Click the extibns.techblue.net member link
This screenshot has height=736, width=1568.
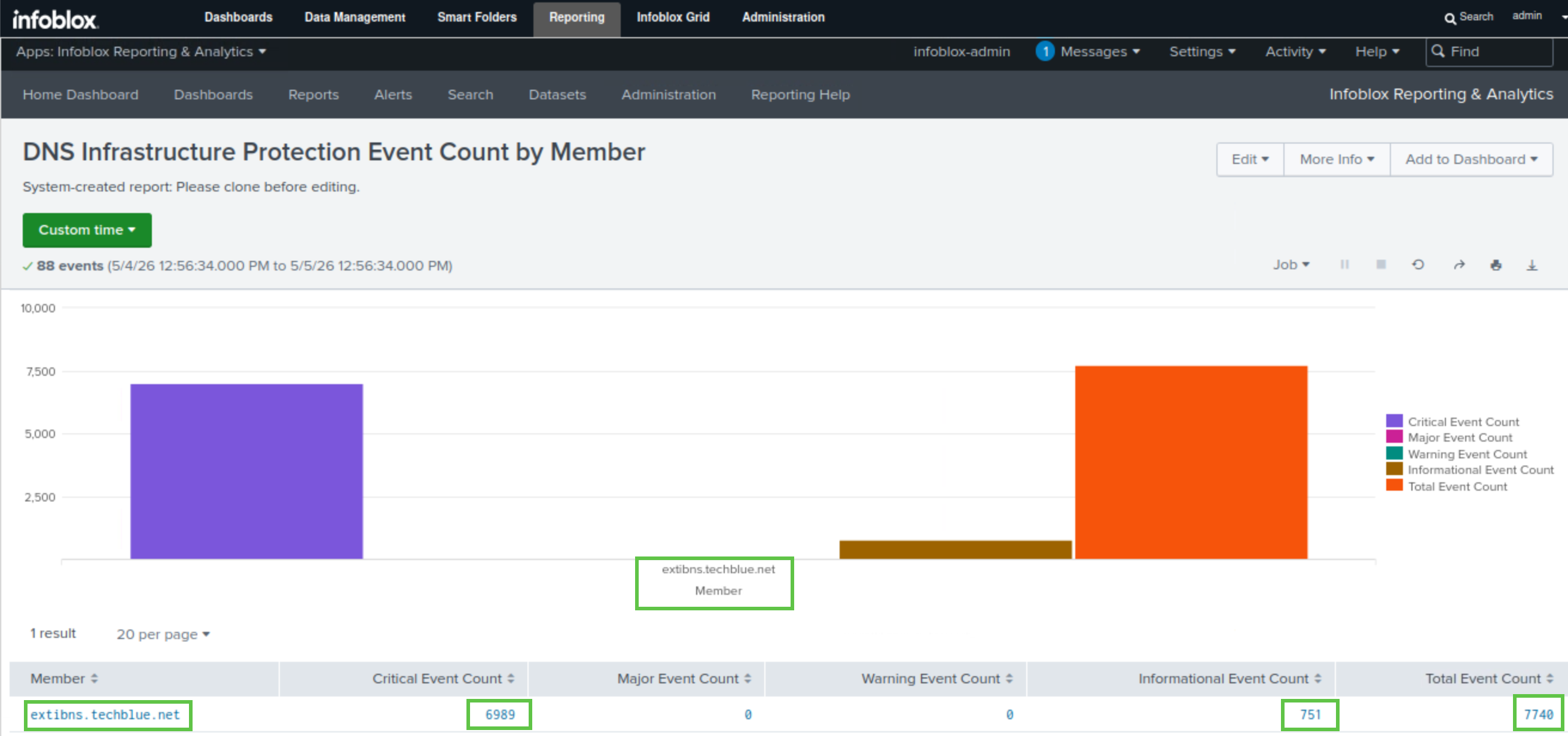105,714
